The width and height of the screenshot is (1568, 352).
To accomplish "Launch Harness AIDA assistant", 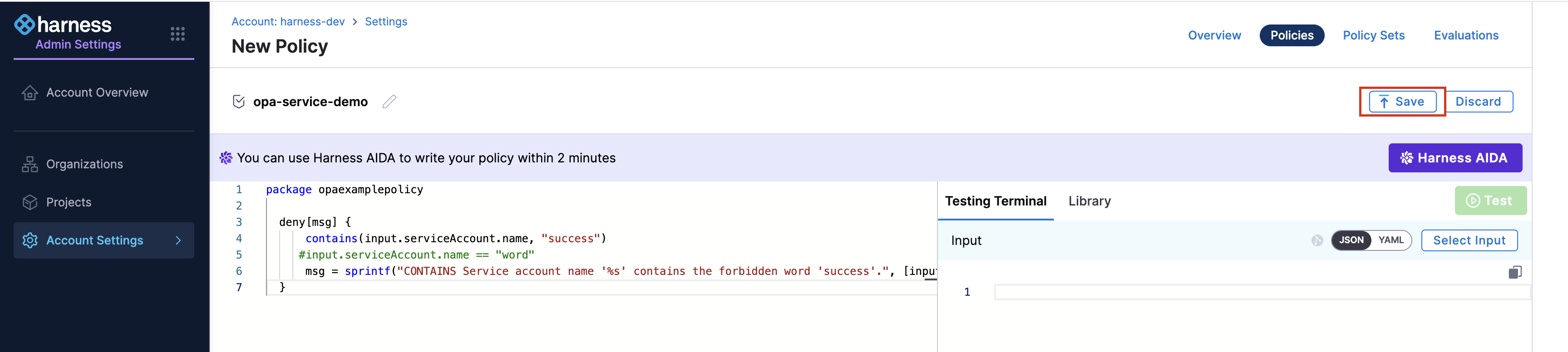I will [x=1454, y=158].
